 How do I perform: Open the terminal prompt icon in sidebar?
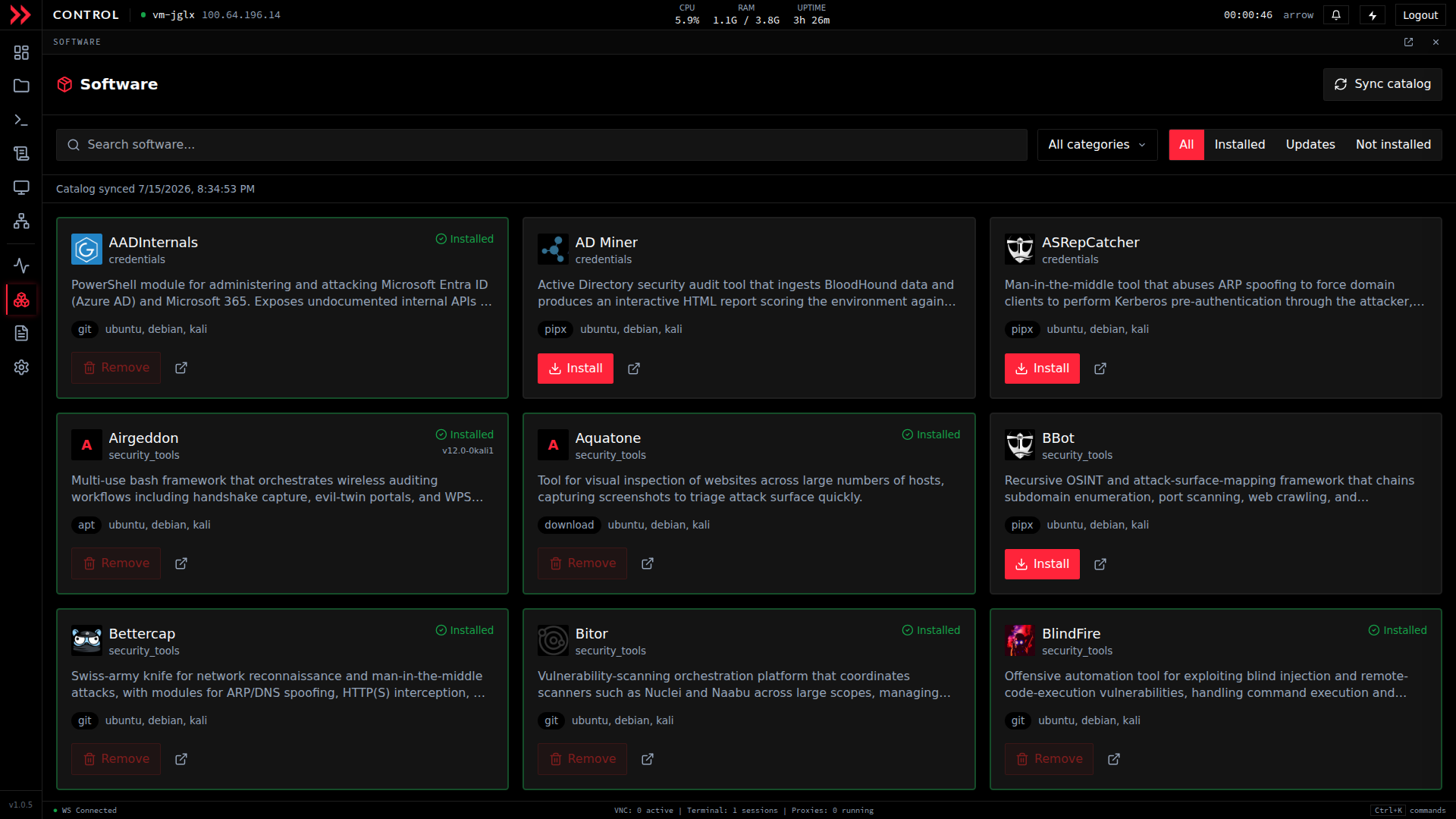click(21, 120)
